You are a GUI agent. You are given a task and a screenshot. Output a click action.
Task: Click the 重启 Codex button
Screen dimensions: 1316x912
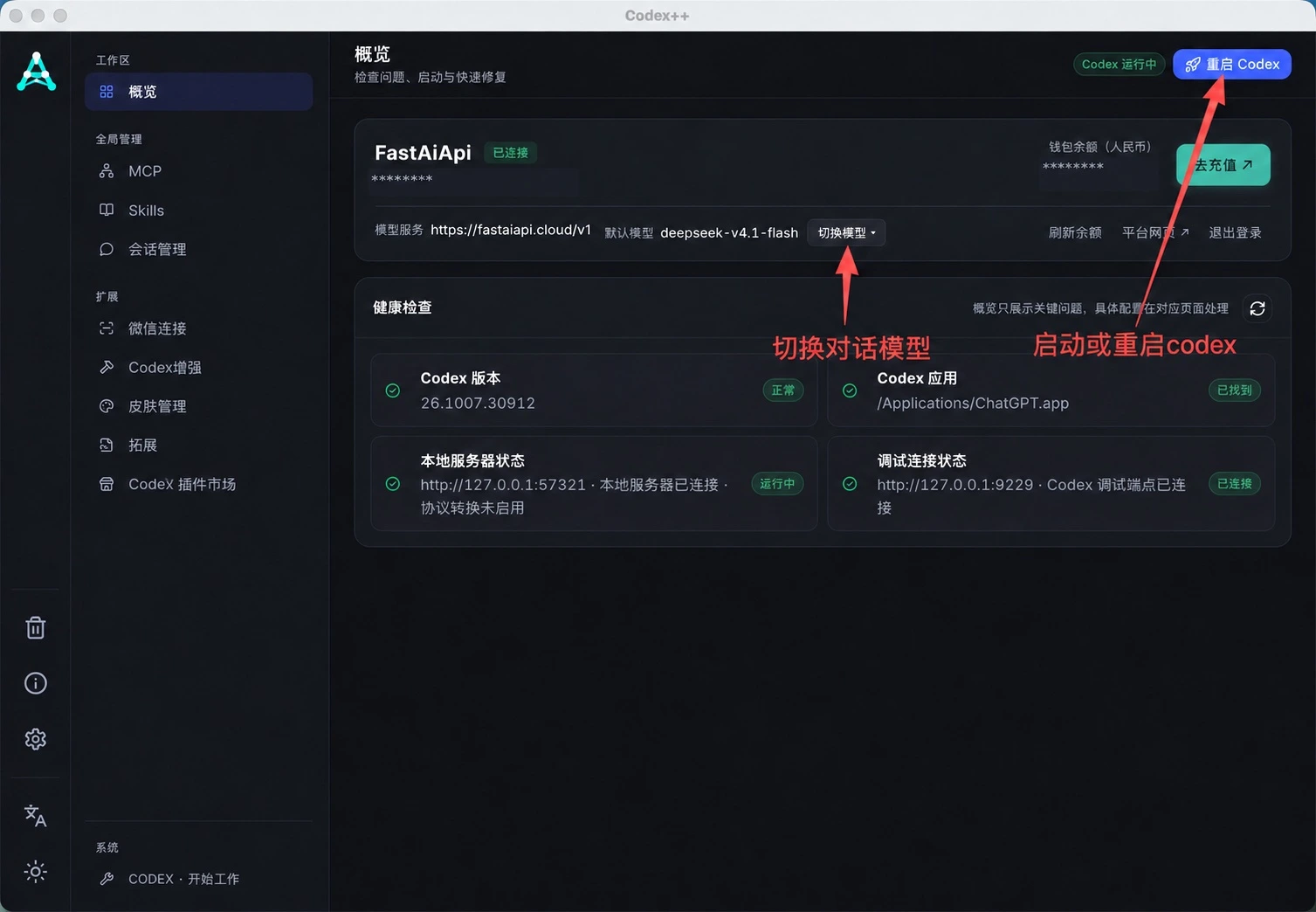click(1231, 65)
